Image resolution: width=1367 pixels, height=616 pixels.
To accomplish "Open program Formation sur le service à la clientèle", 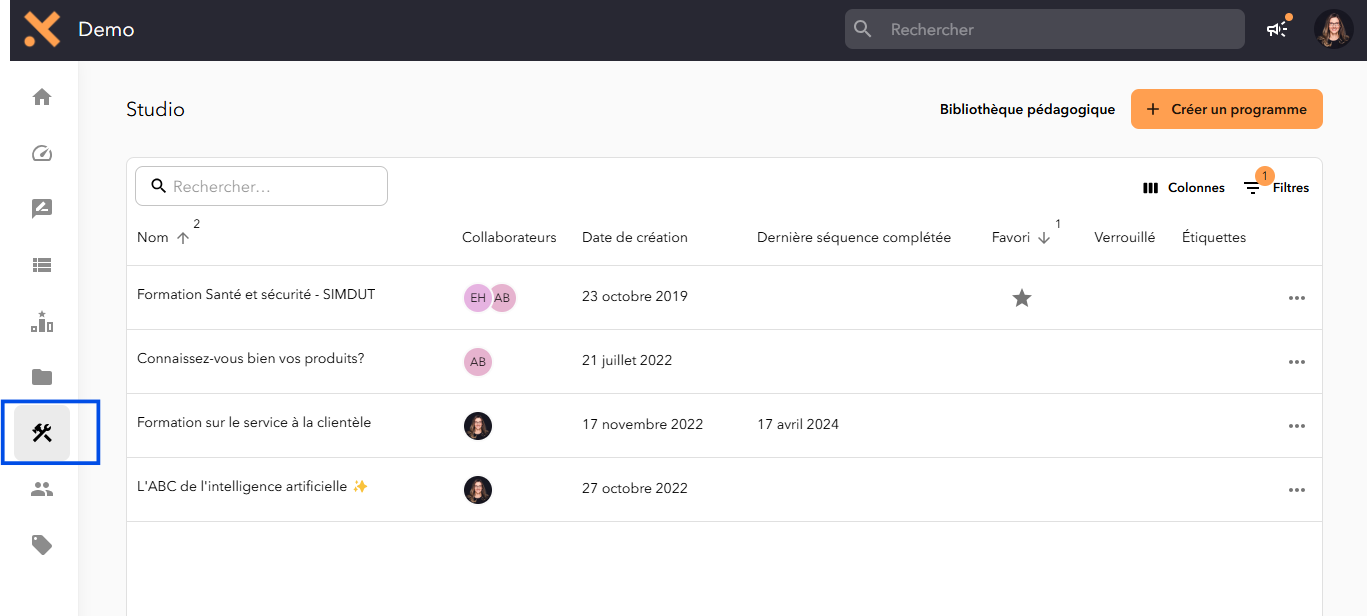I will [254, 423].
